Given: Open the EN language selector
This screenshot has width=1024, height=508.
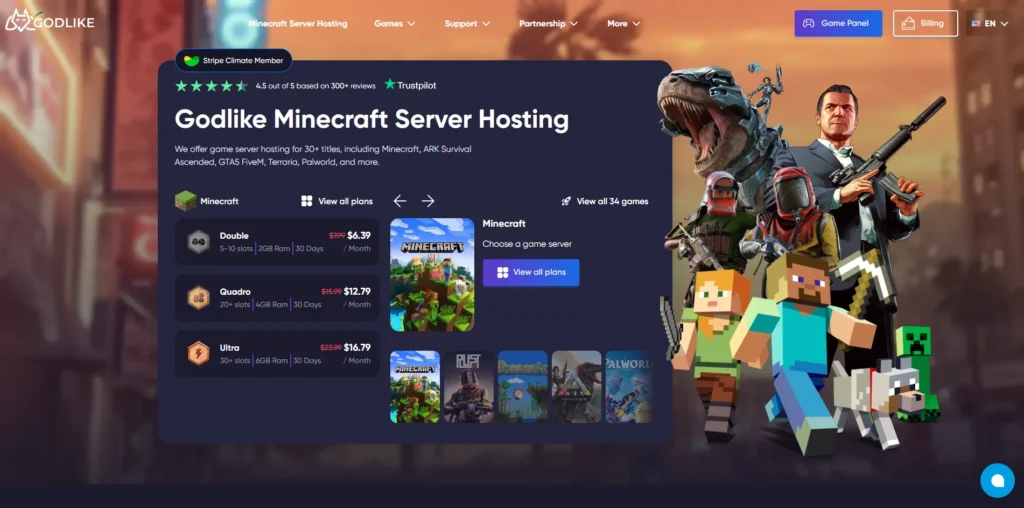Looking at the screenshot, I should [989, 24].
